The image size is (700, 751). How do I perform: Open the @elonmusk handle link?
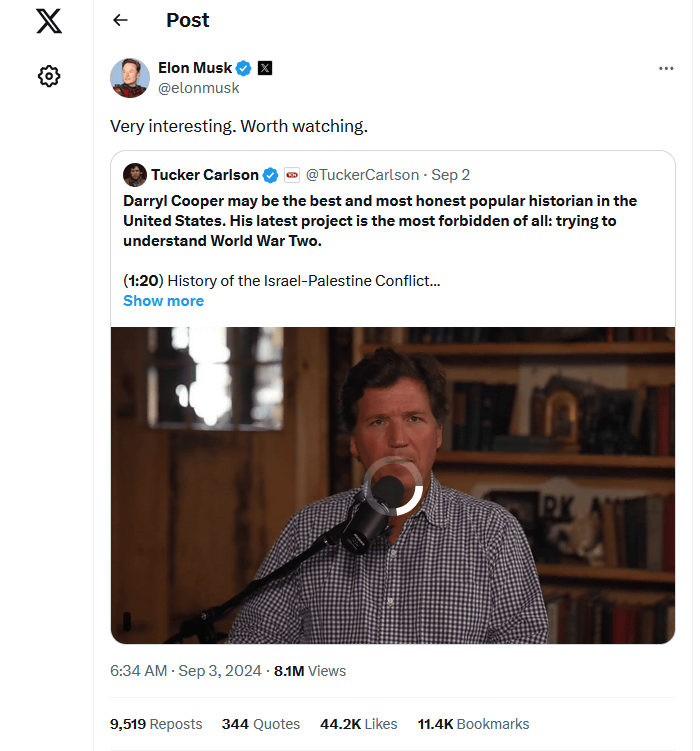199,88
